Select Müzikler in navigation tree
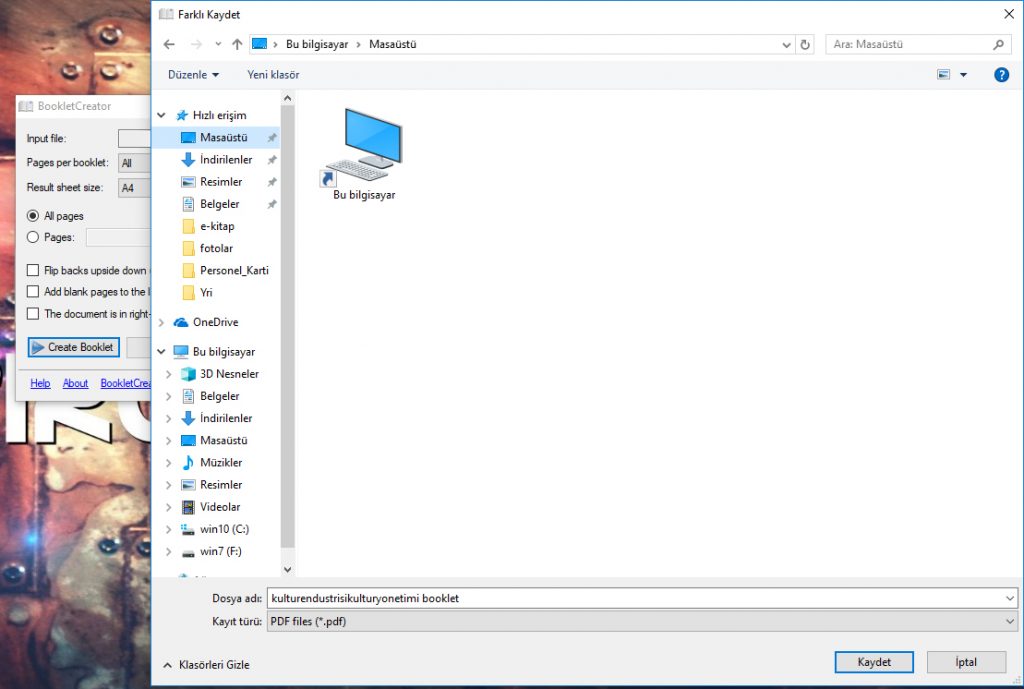This screenshot has width=1024, height=689. tap(221, 462)
